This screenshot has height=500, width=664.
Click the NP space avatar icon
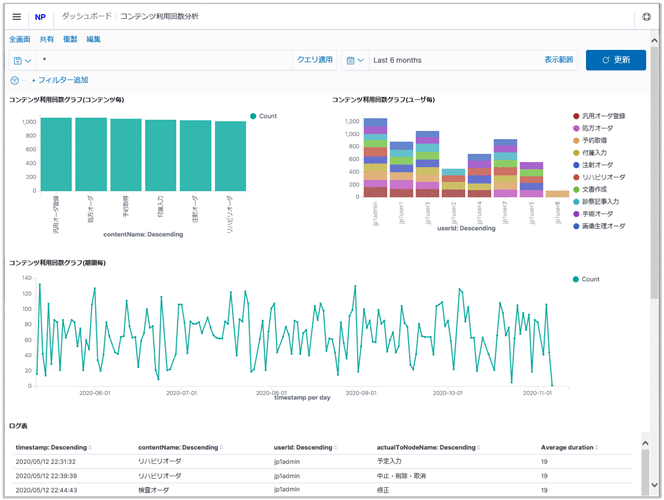click(40, 17)
